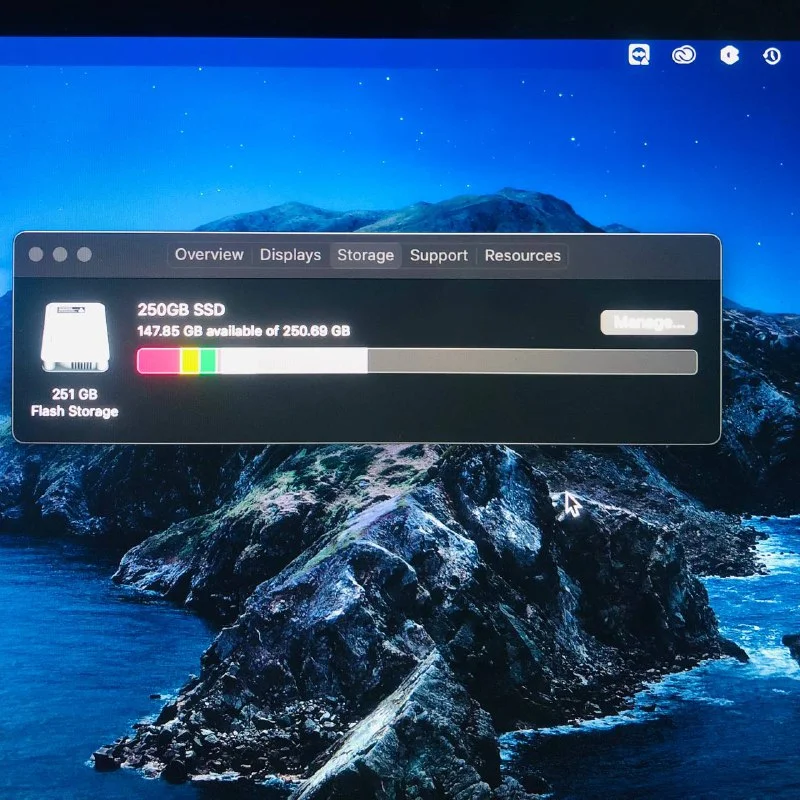Open the Resources tab
The width and height of the screenshot is (800, 800).
pos(522,255)
